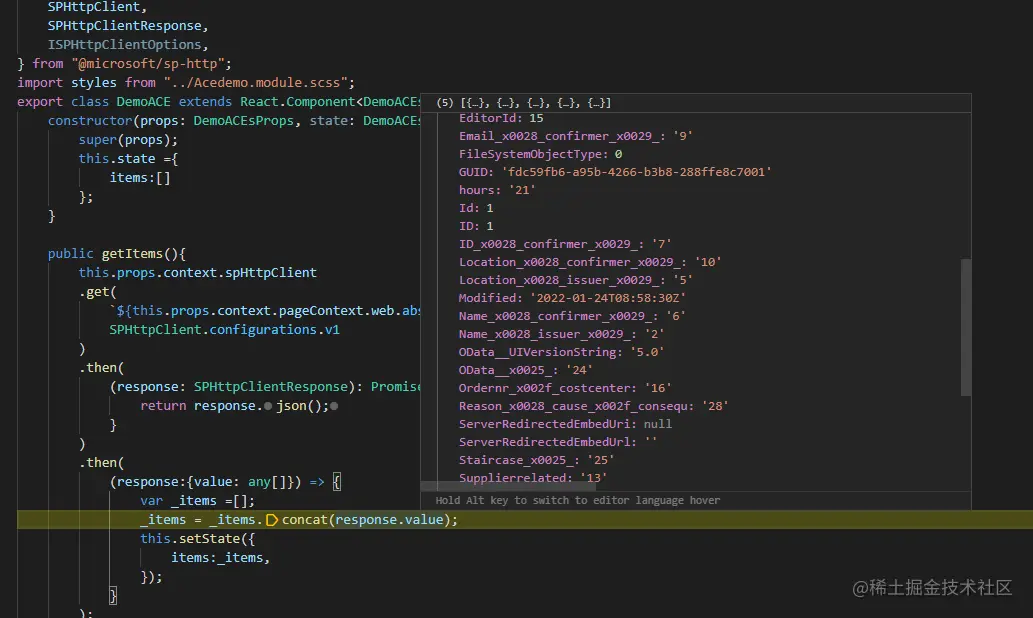Click the GUID value in the hover
This screenshot has width=1033, height=618.
pyautogui.click(x=636, y=172)
